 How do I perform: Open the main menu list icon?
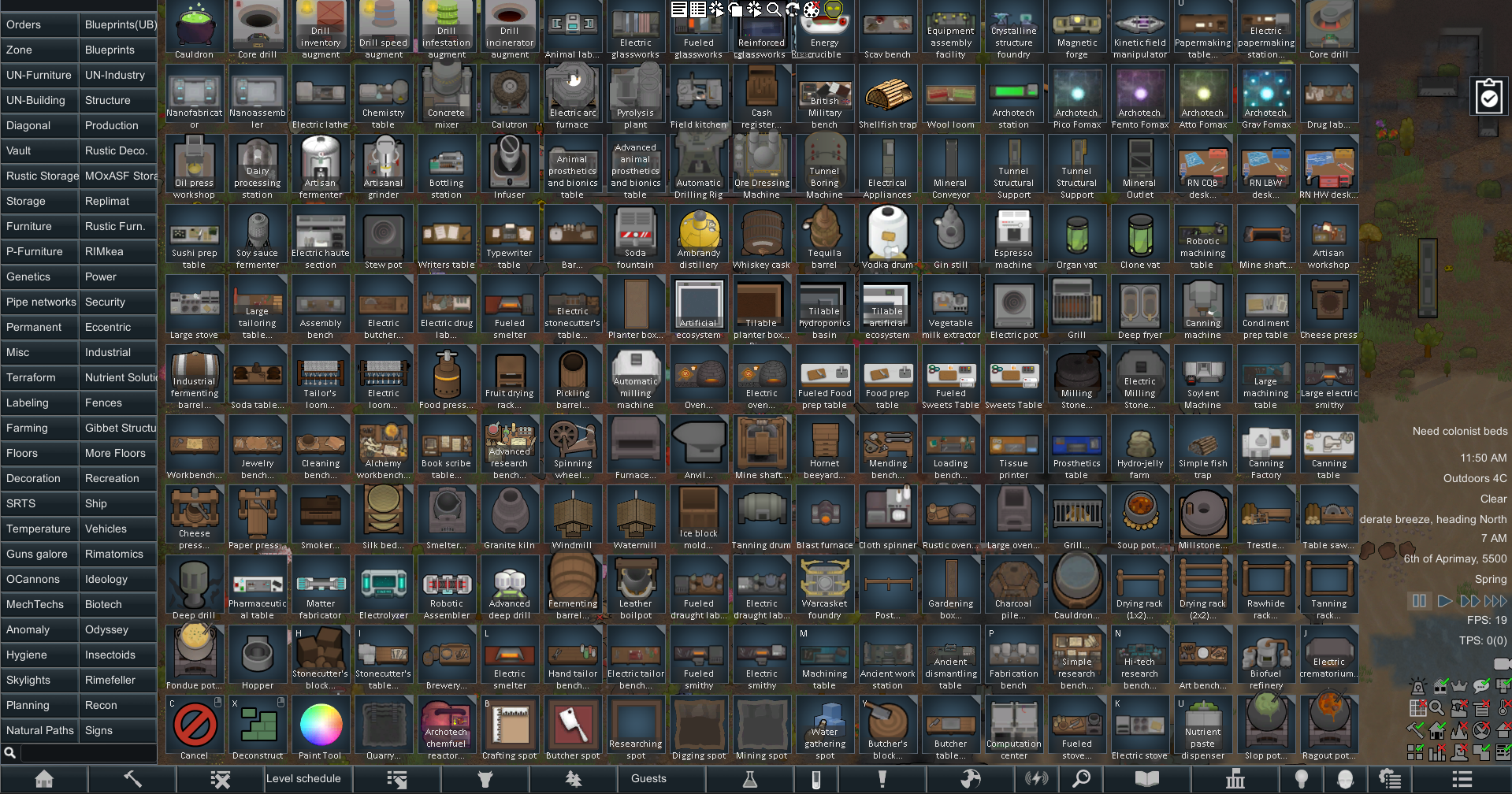pyautogui.click(x=1462, y=779)
